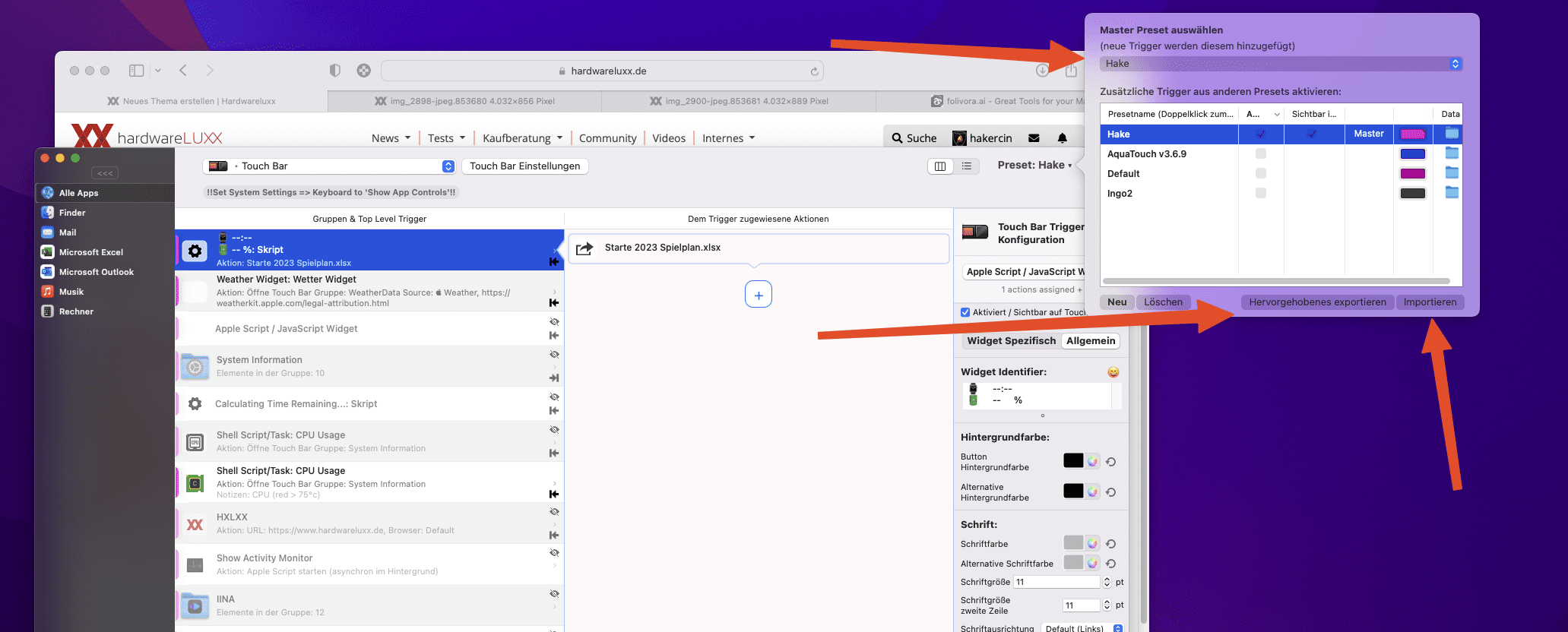Open the data folder for Default preset
This screenshot has height=632, width=1568.
pos(1452,173)
